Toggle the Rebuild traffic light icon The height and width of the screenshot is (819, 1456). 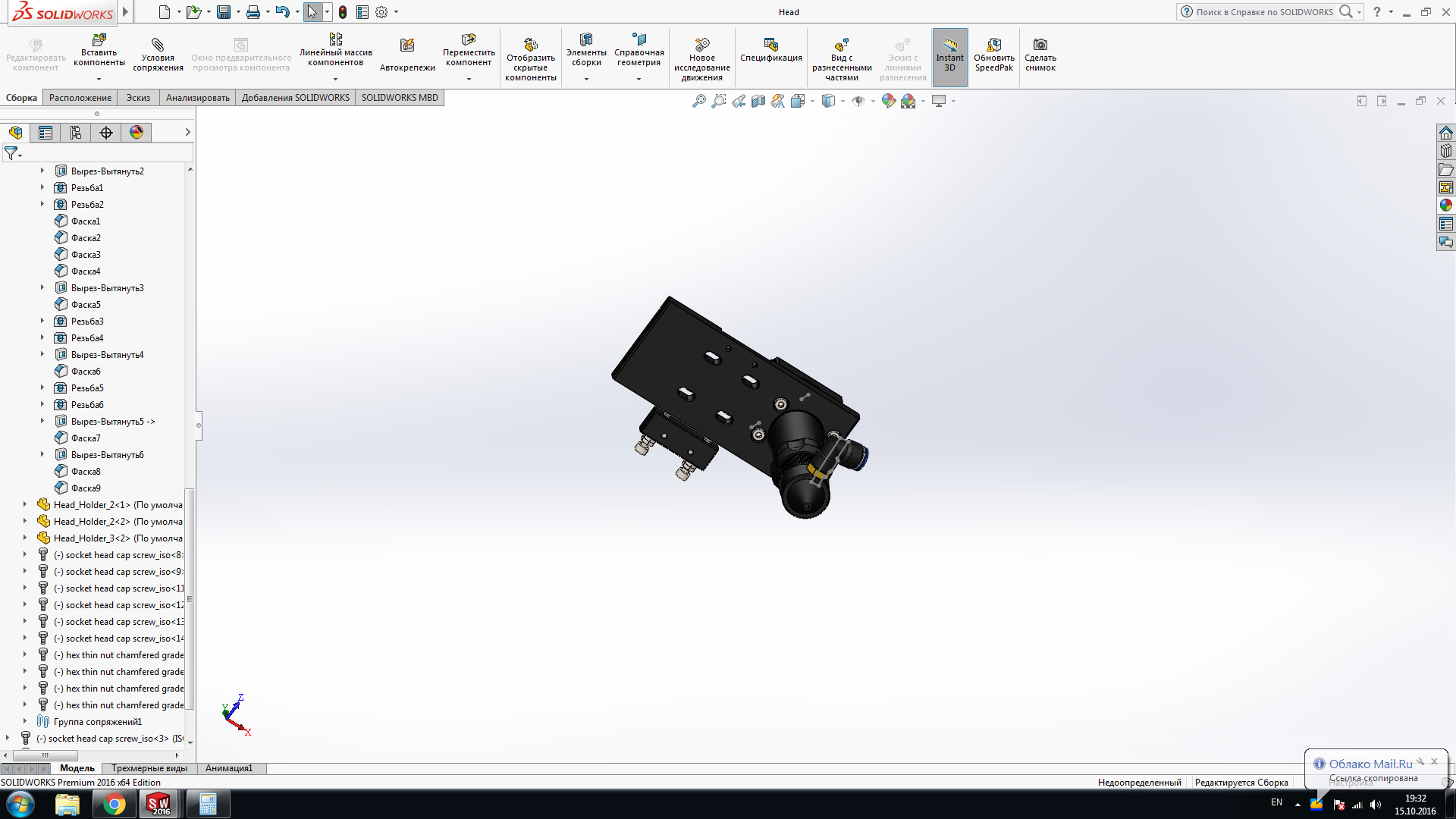point(343,12)
